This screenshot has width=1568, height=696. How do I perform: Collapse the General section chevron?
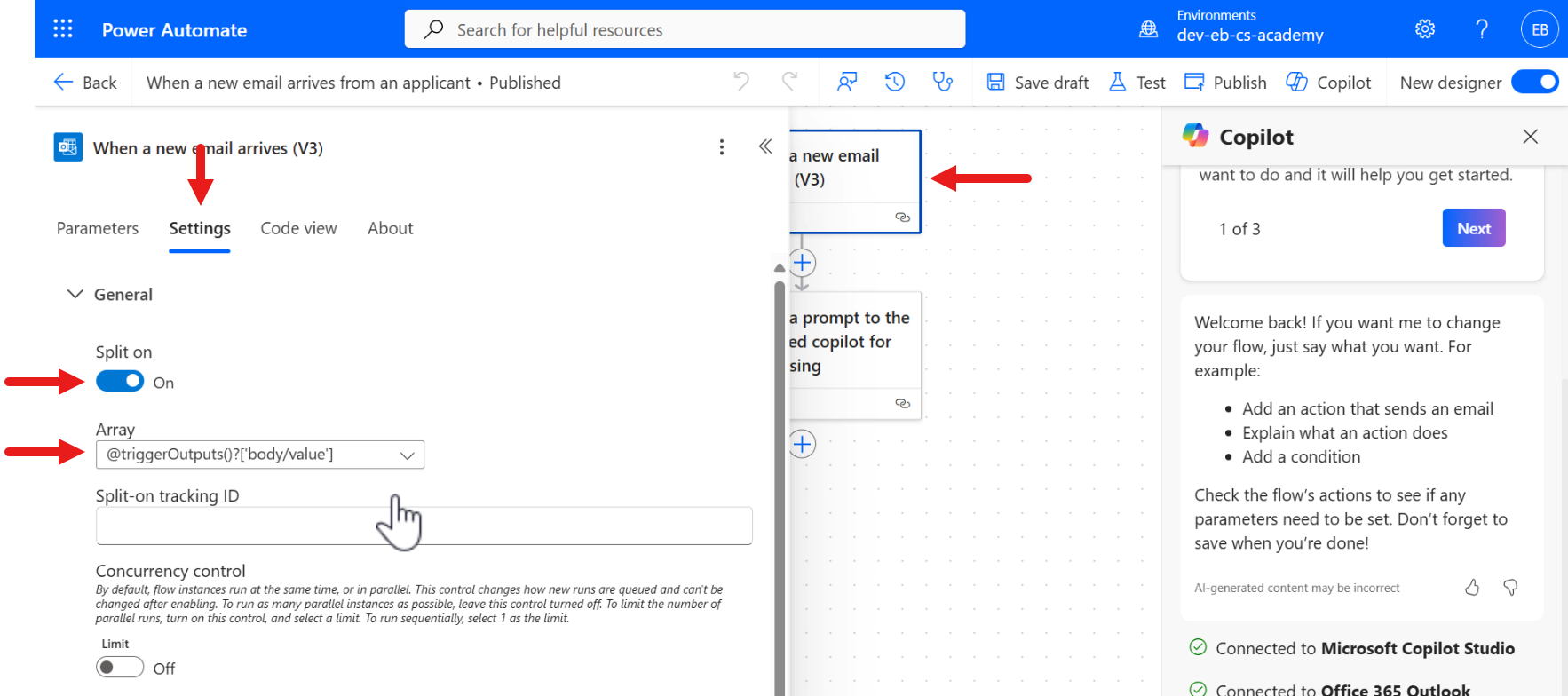coord(75,294)
